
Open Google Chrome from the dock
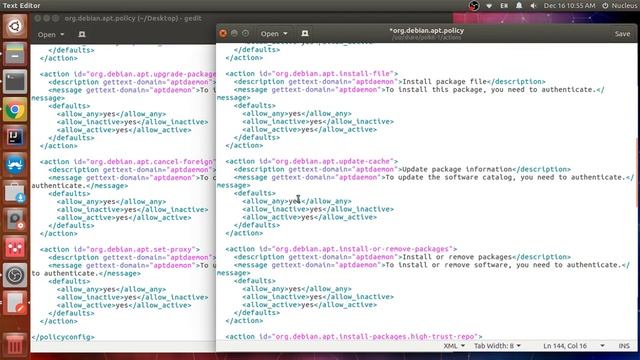[x=15, y=109]
